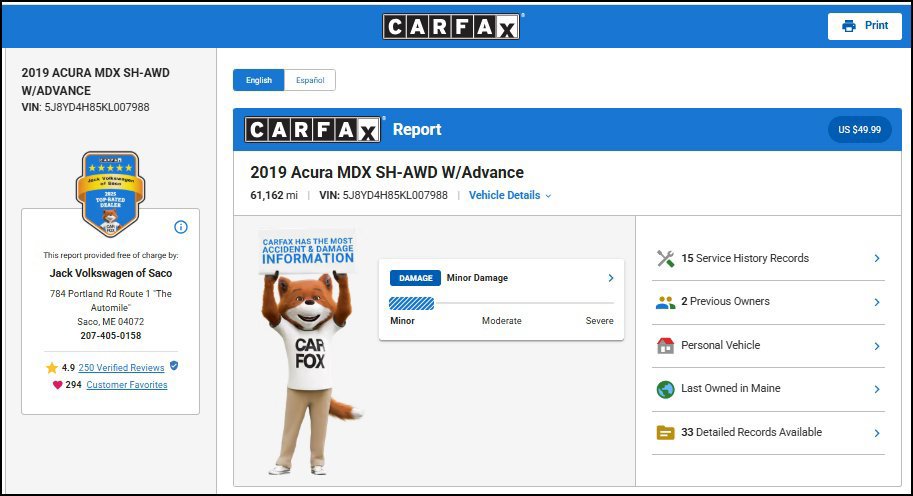Click the Accident & Damage Information sign
The image size is (913, 496).
[307, 250]
